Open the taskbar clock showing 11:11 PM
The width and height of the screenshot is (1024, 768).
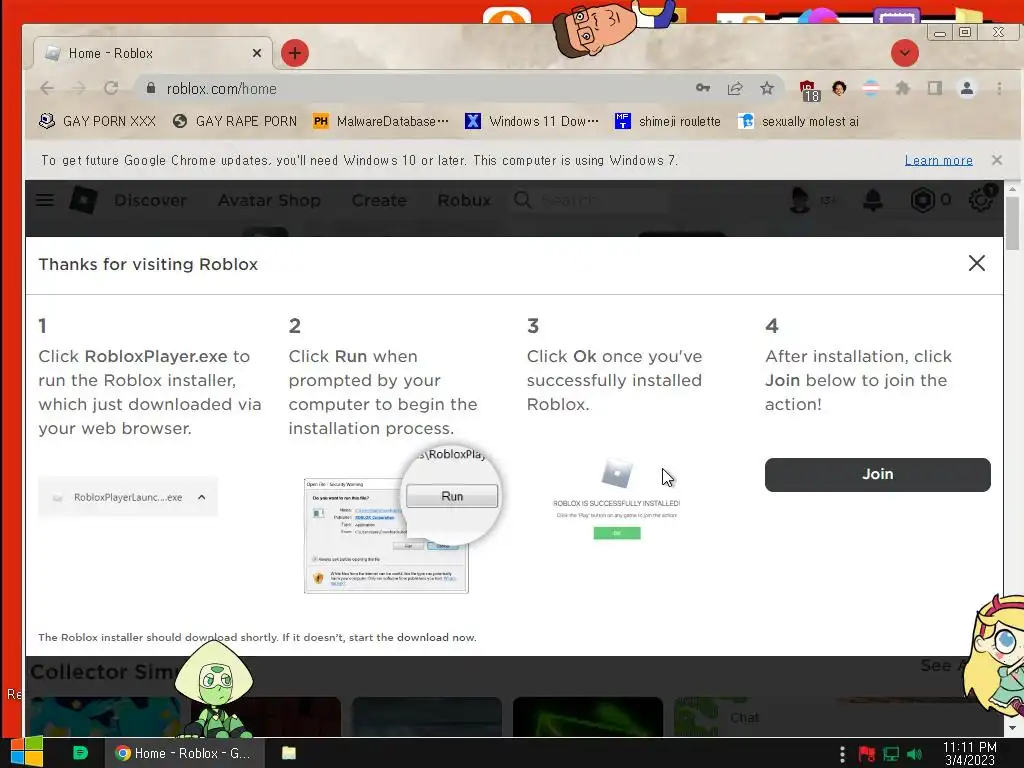tap(969, 753)
